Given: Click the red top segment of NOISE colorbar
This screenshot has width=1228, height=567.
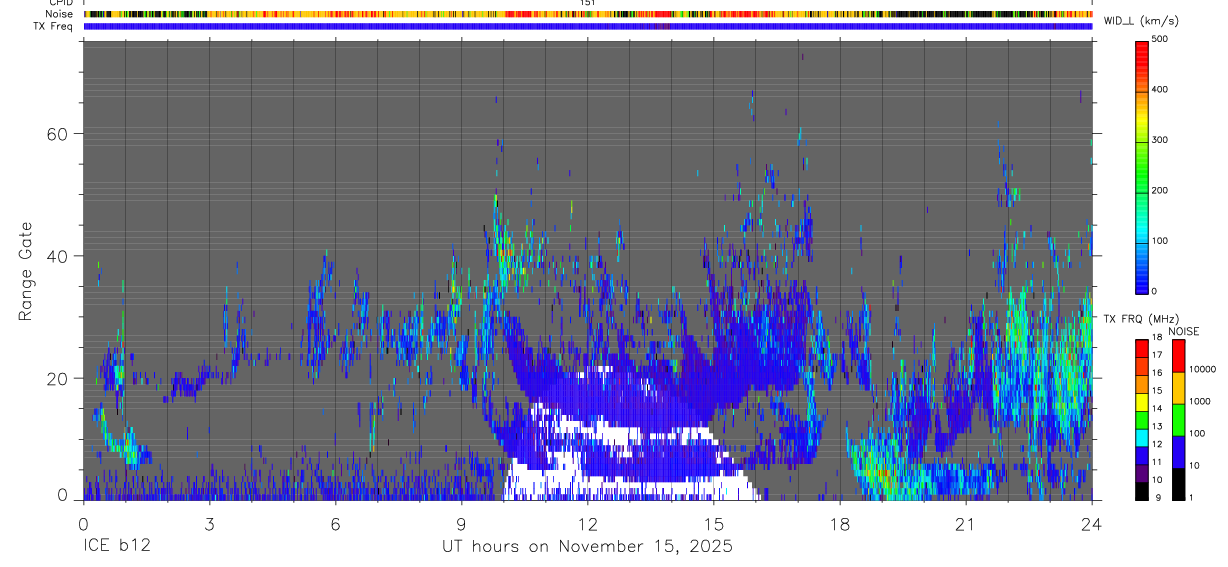Looking at the screenshot, I should click(1178, 355).
